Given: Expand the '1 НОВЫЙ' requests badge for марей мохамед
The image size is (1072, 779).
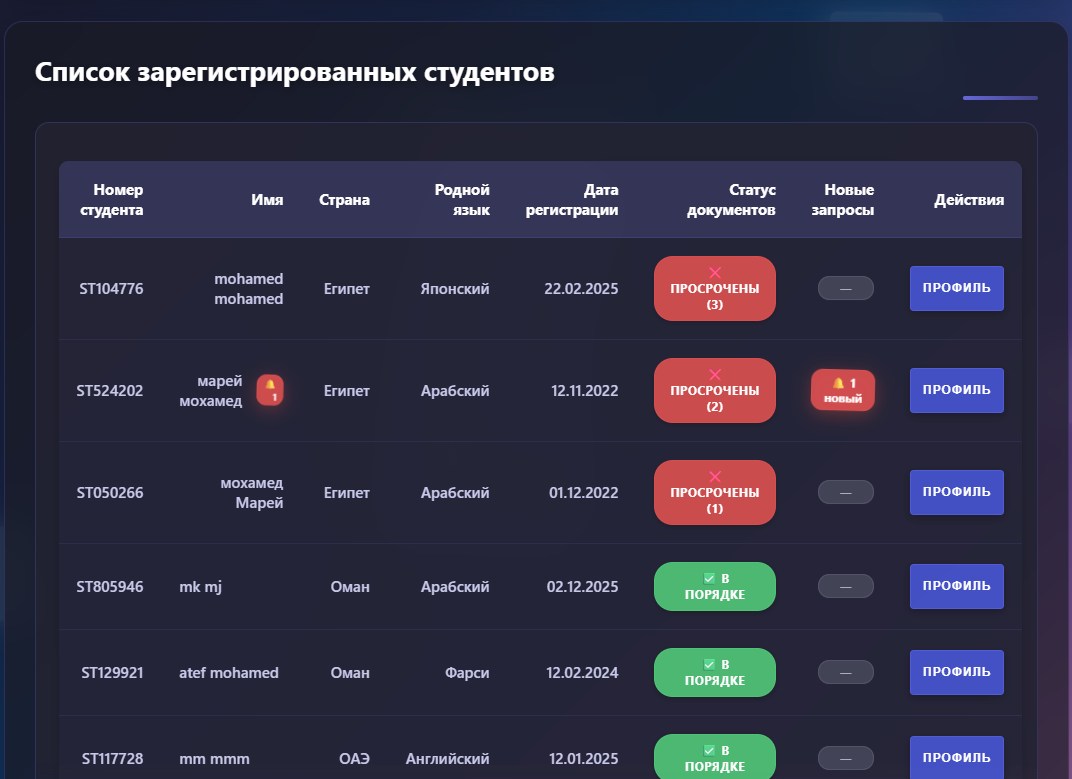Looking at the screenshot, I should 843,390.
